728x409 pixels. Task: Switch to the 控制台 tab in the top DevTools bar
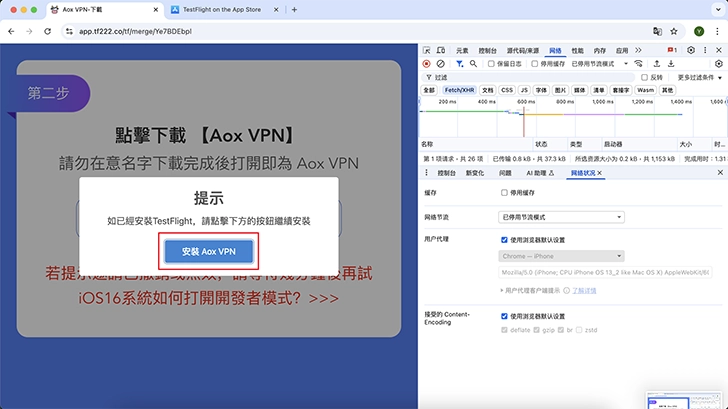pyautogui.click(x=488, y=50)
